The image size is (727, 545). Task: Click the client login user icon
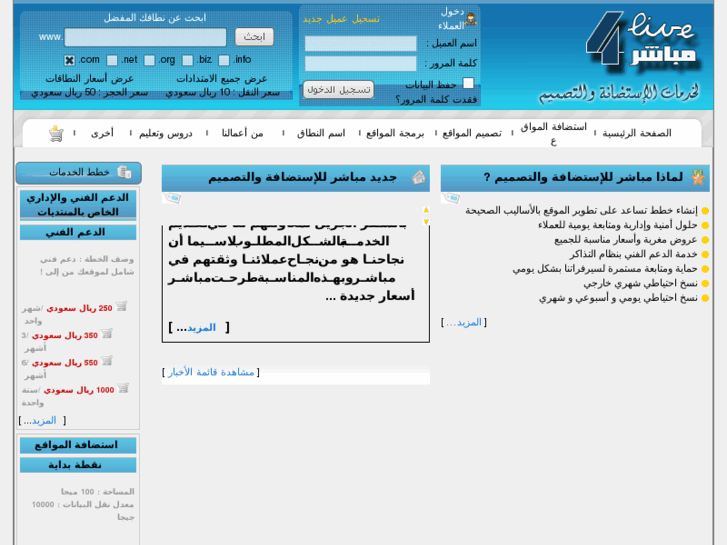click(471, 19)
